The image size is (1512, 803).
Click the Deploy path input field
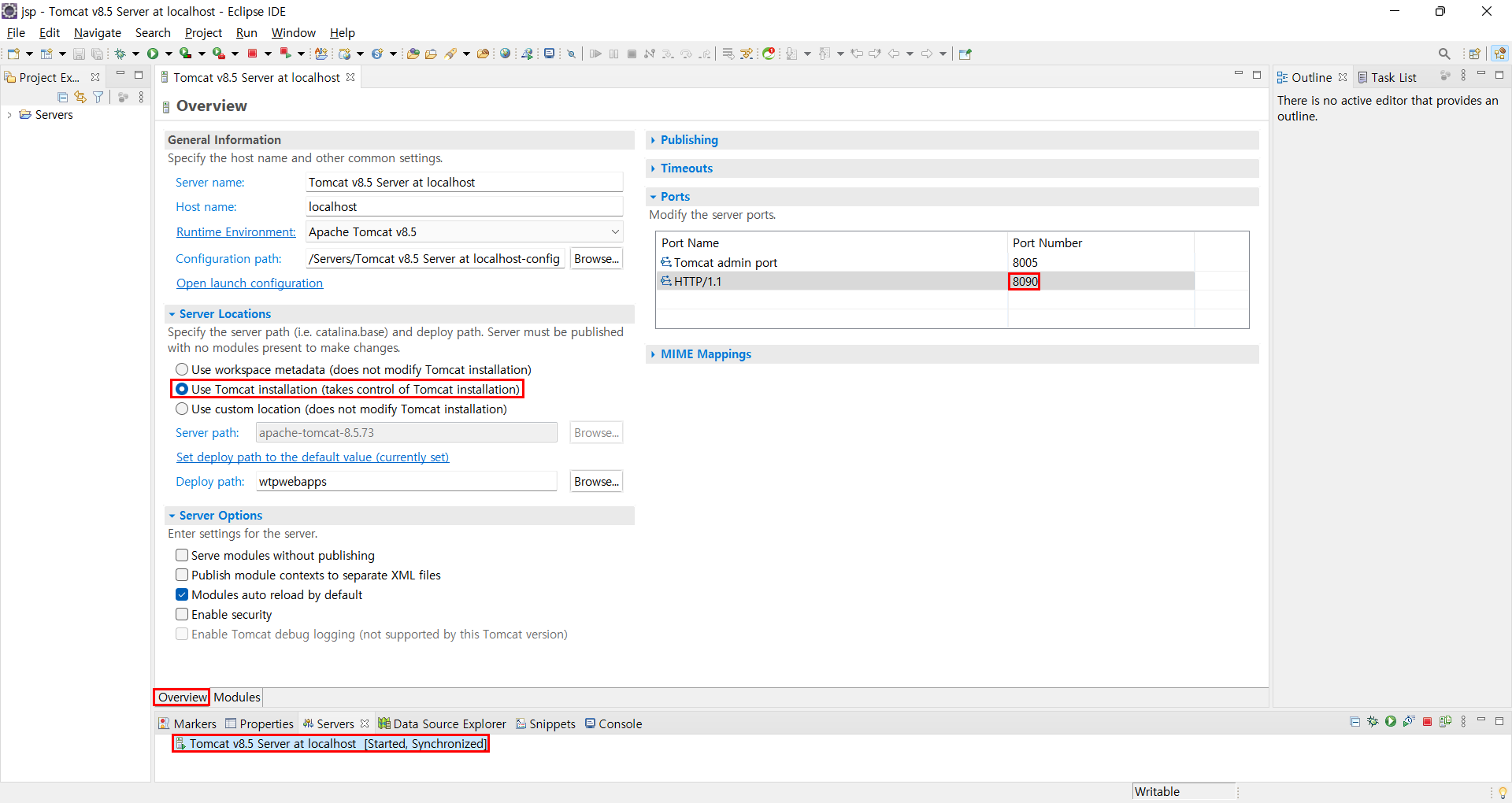[x=406, y=481]
